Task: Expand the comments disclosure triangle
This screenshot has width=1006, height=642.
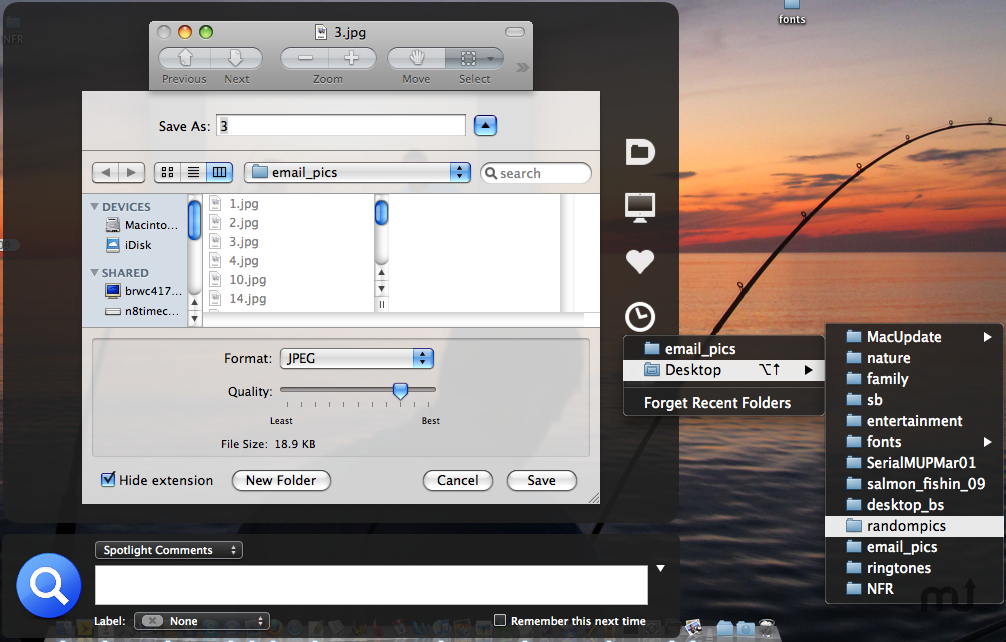Action: (660, 568)
